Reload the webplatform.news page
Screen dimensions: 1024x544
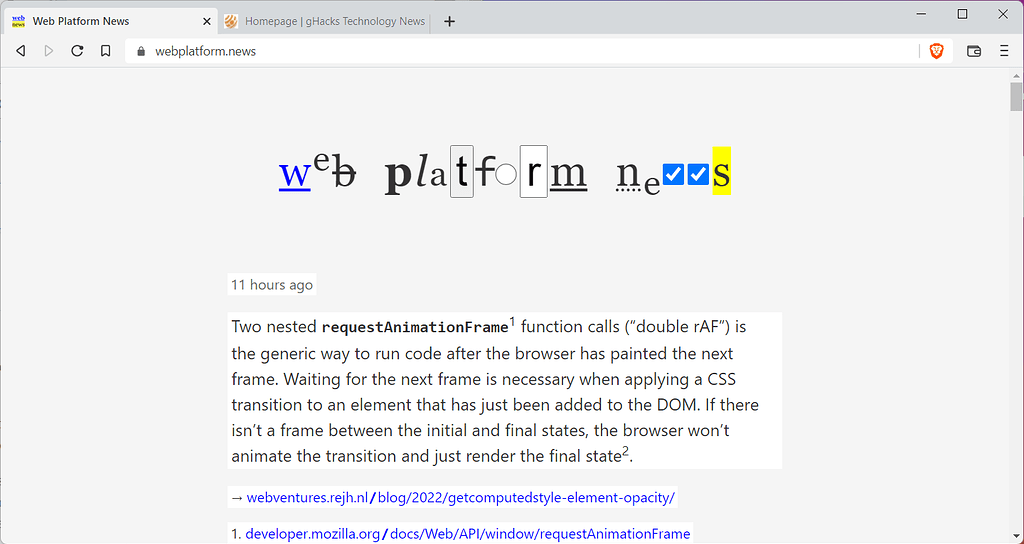click(77, 51)
